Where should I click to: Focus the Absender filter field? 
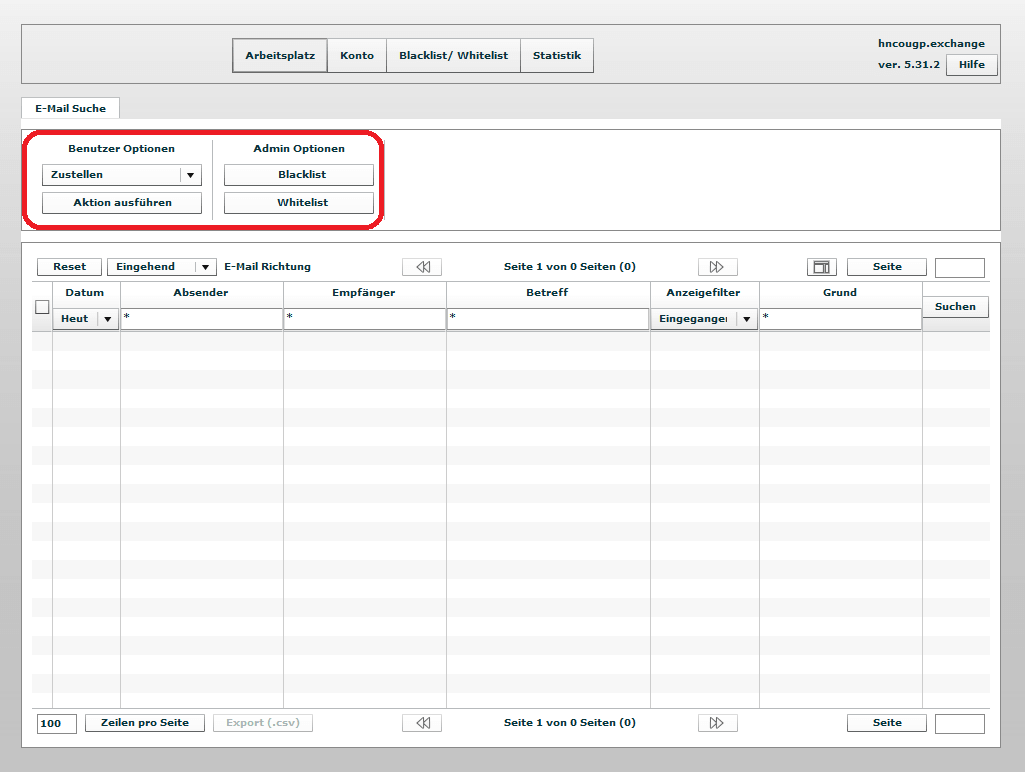pyautogui.click(x=201, y=319)
